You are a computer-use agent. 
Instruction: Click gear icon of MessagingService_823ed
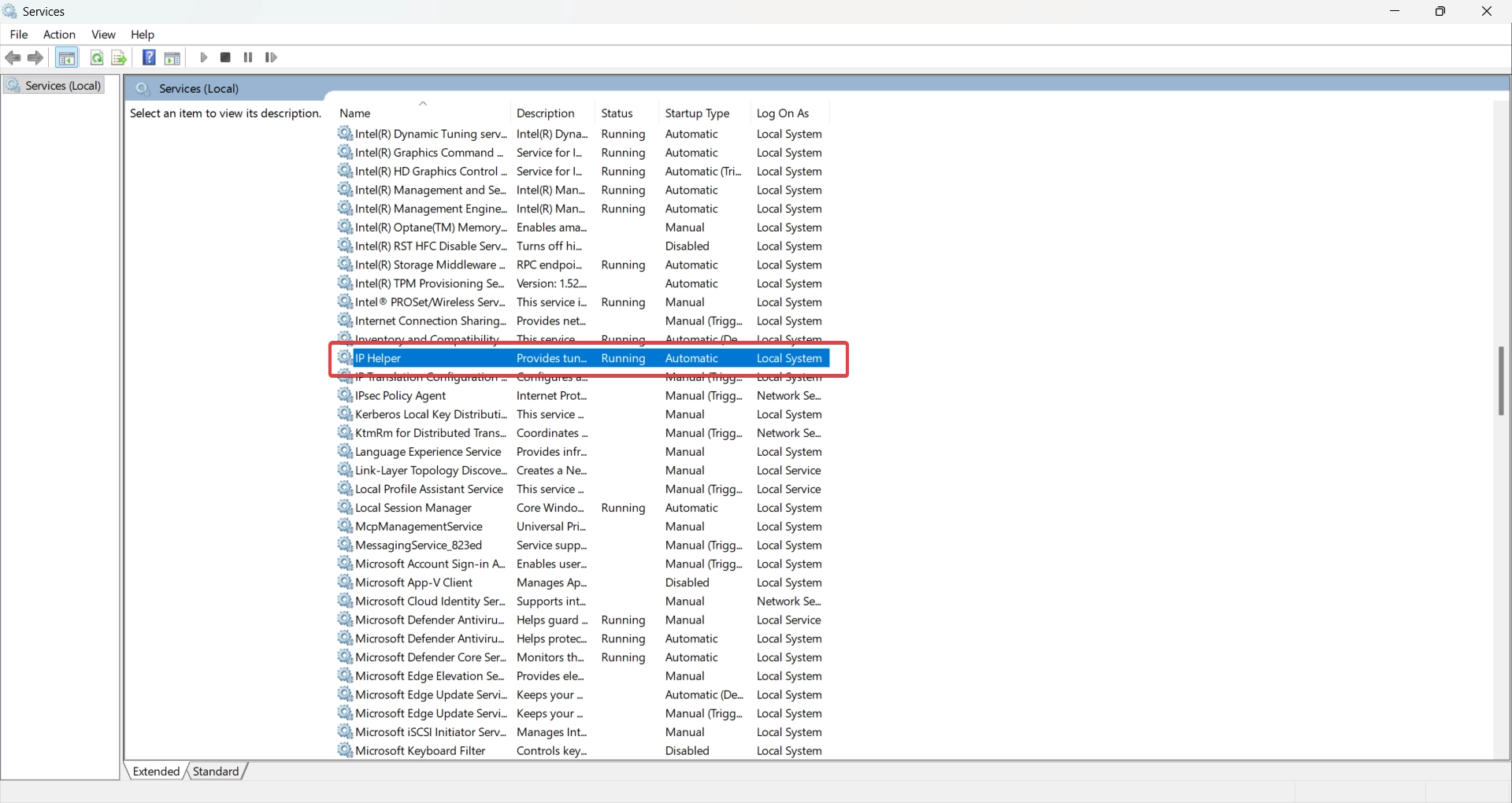[x=345, y=544]
